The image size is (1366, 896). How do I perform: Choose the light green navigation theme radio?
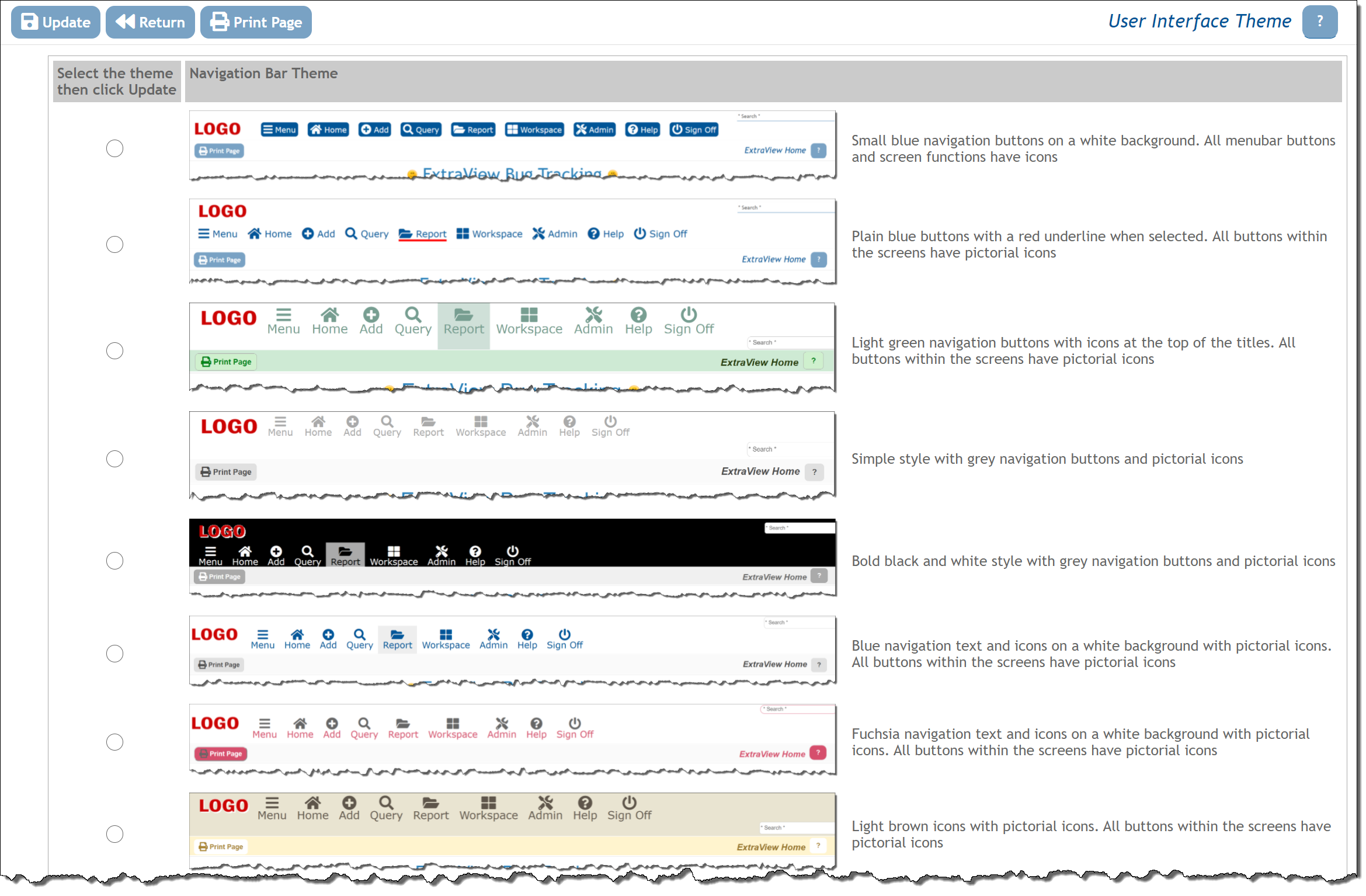pyautogui.click(x=114, y=350)
